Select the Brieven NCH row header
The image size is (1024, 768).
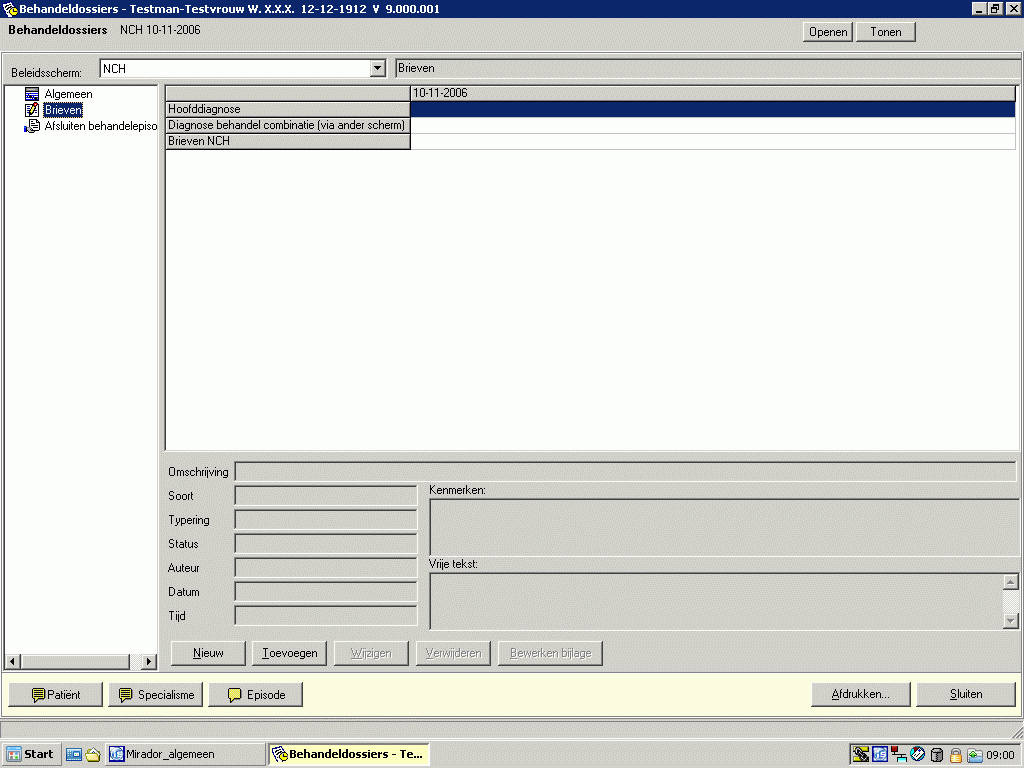pos(287,142)
